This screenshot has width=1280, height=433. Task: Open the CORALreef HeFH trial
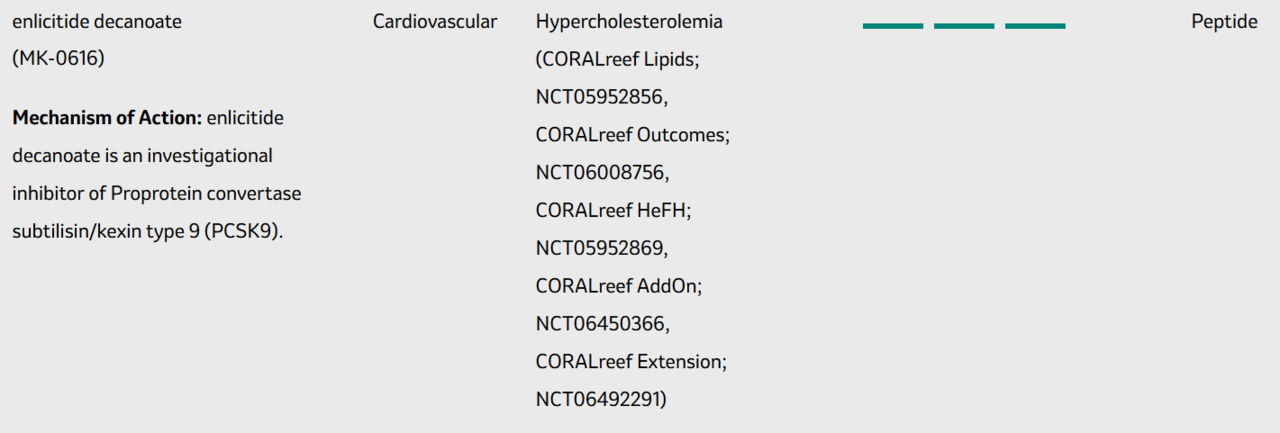click(614, 211)
